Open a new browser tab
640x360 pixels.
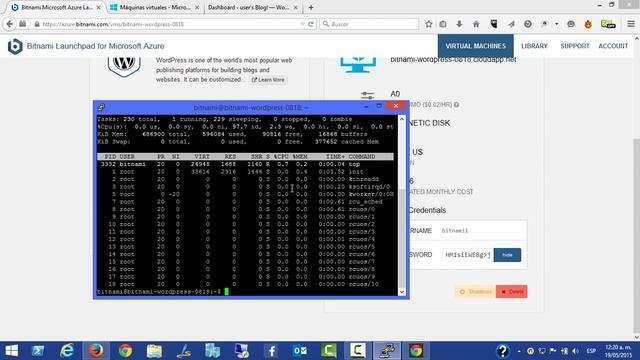pyautogui.click(x=311, y=7)
